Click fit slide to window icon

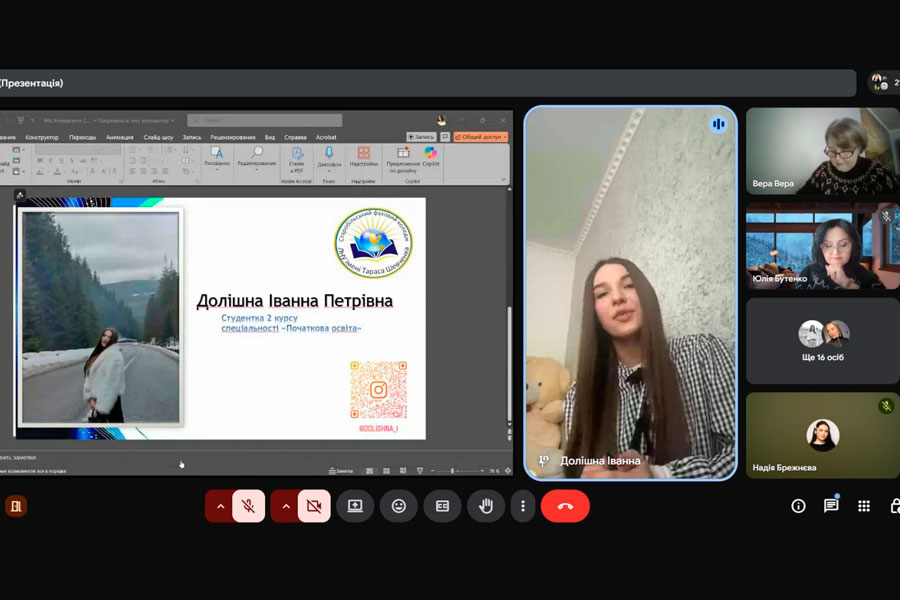[x=507, y=471]
